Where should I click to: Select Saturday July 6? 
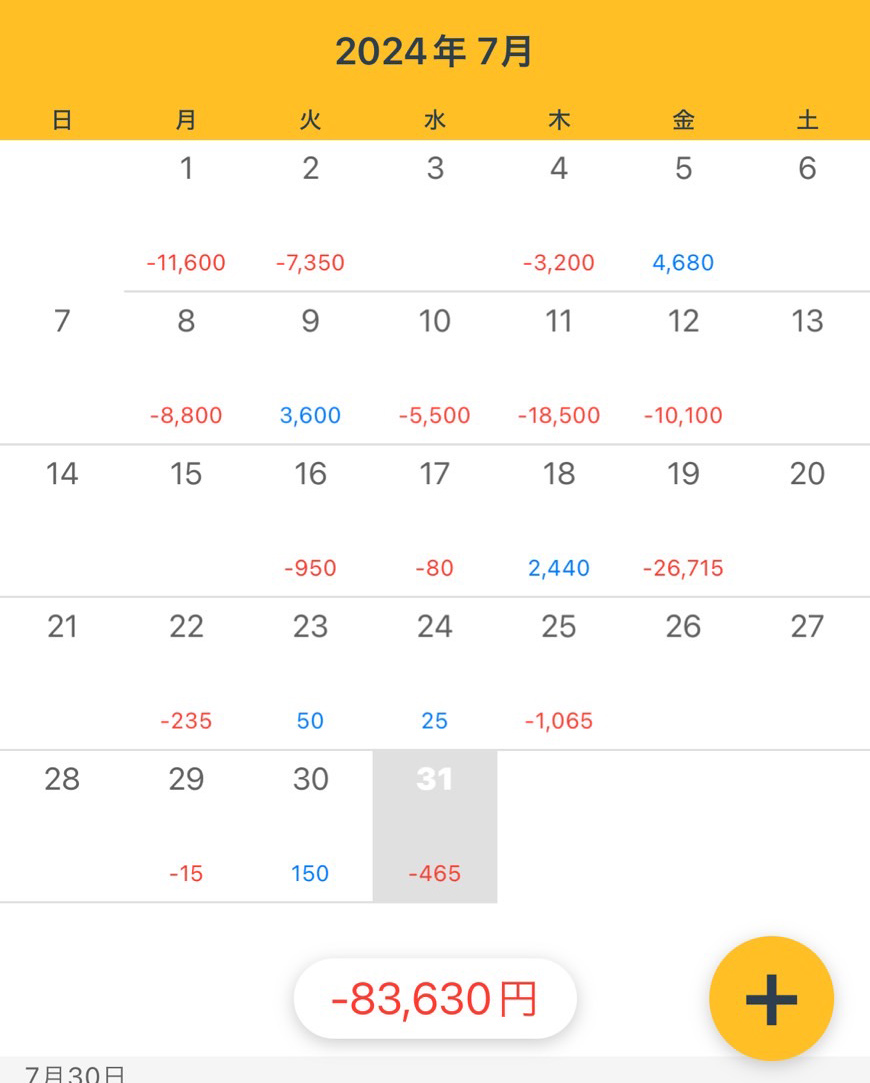(807, 215)
